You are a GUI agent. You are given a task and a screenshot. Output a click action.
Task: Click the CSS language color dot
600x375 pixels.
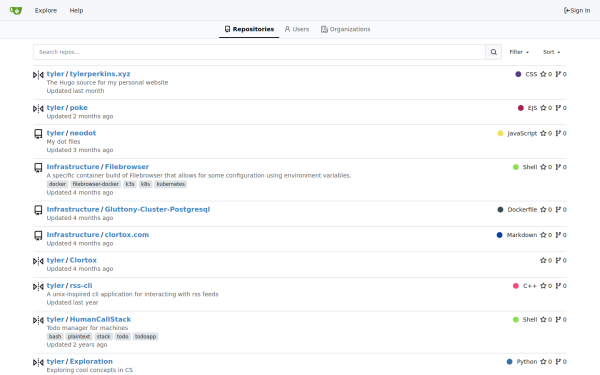click(x=518, y=74)
